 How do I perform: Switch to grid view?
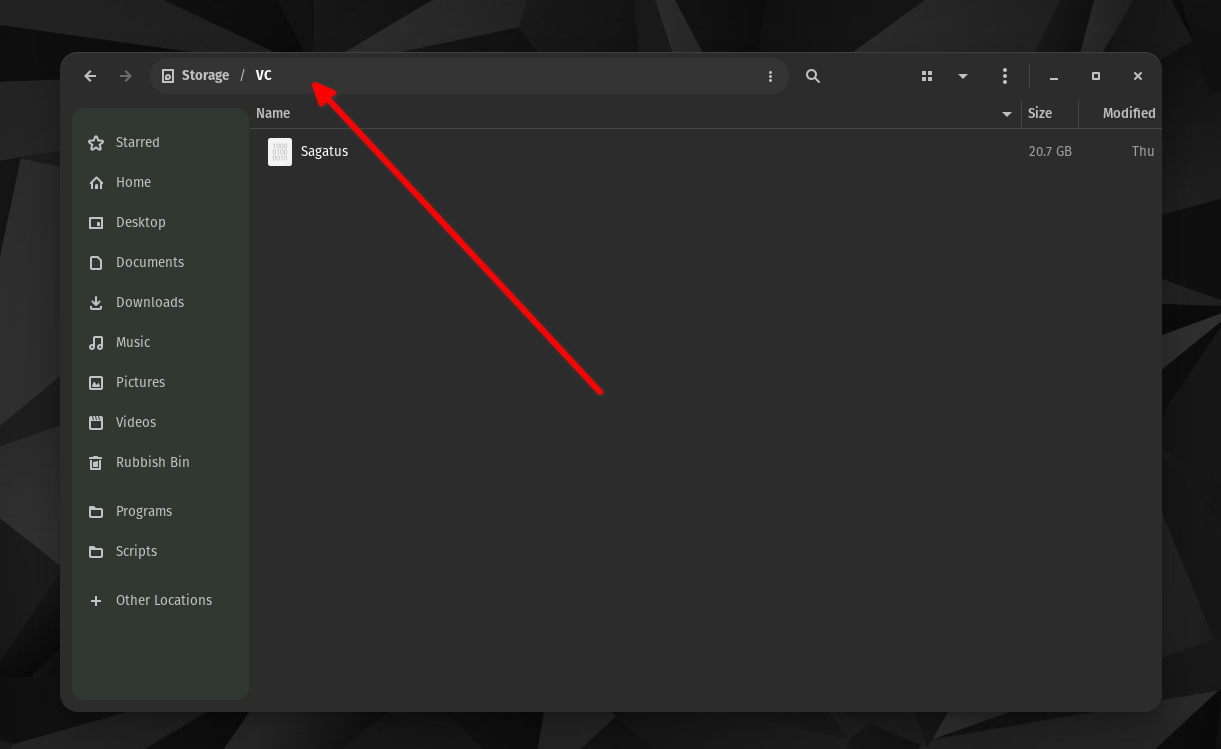pos(927,76)
